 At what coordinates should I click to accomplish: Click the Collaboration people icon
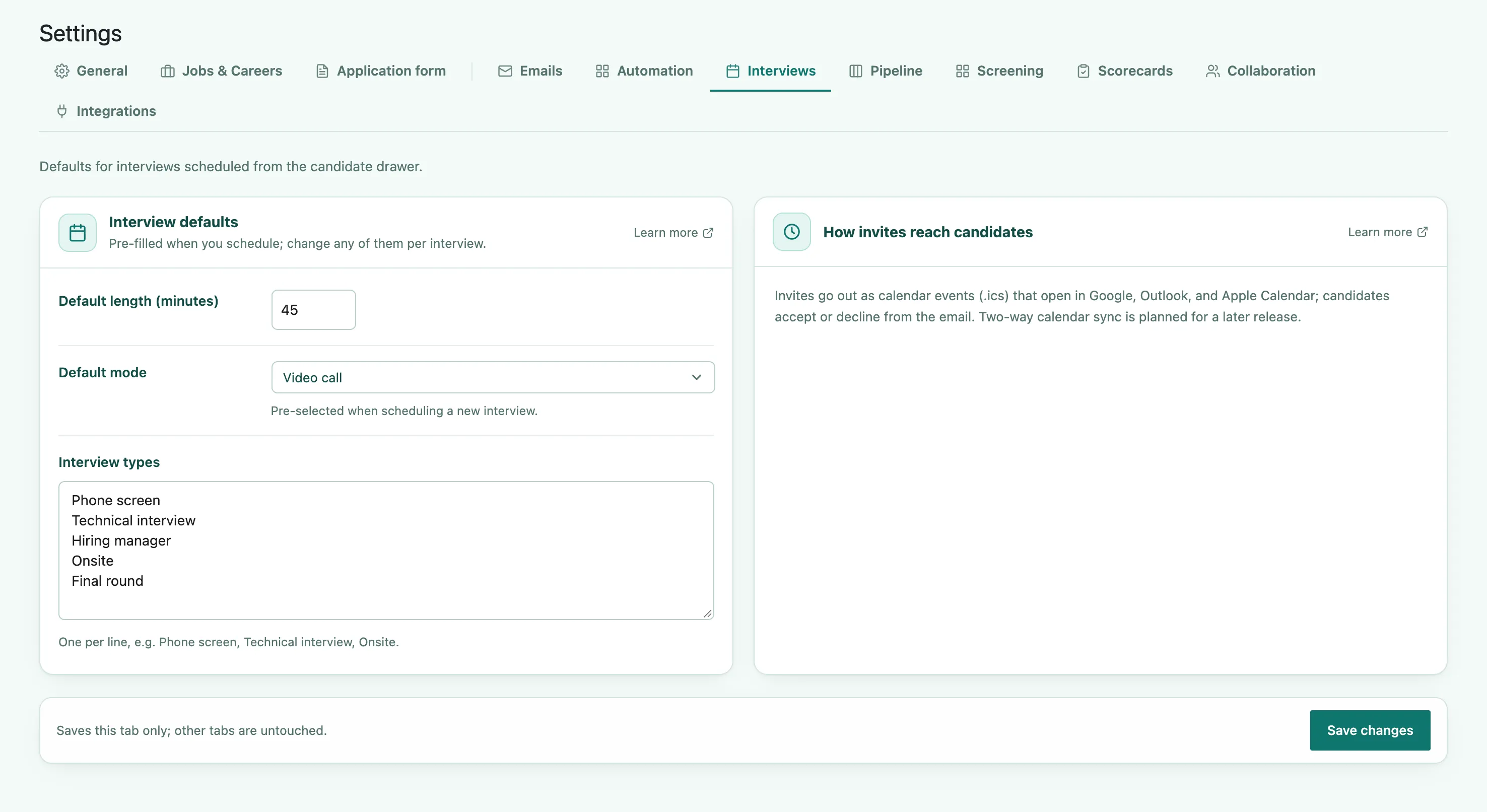[1212, 71]
